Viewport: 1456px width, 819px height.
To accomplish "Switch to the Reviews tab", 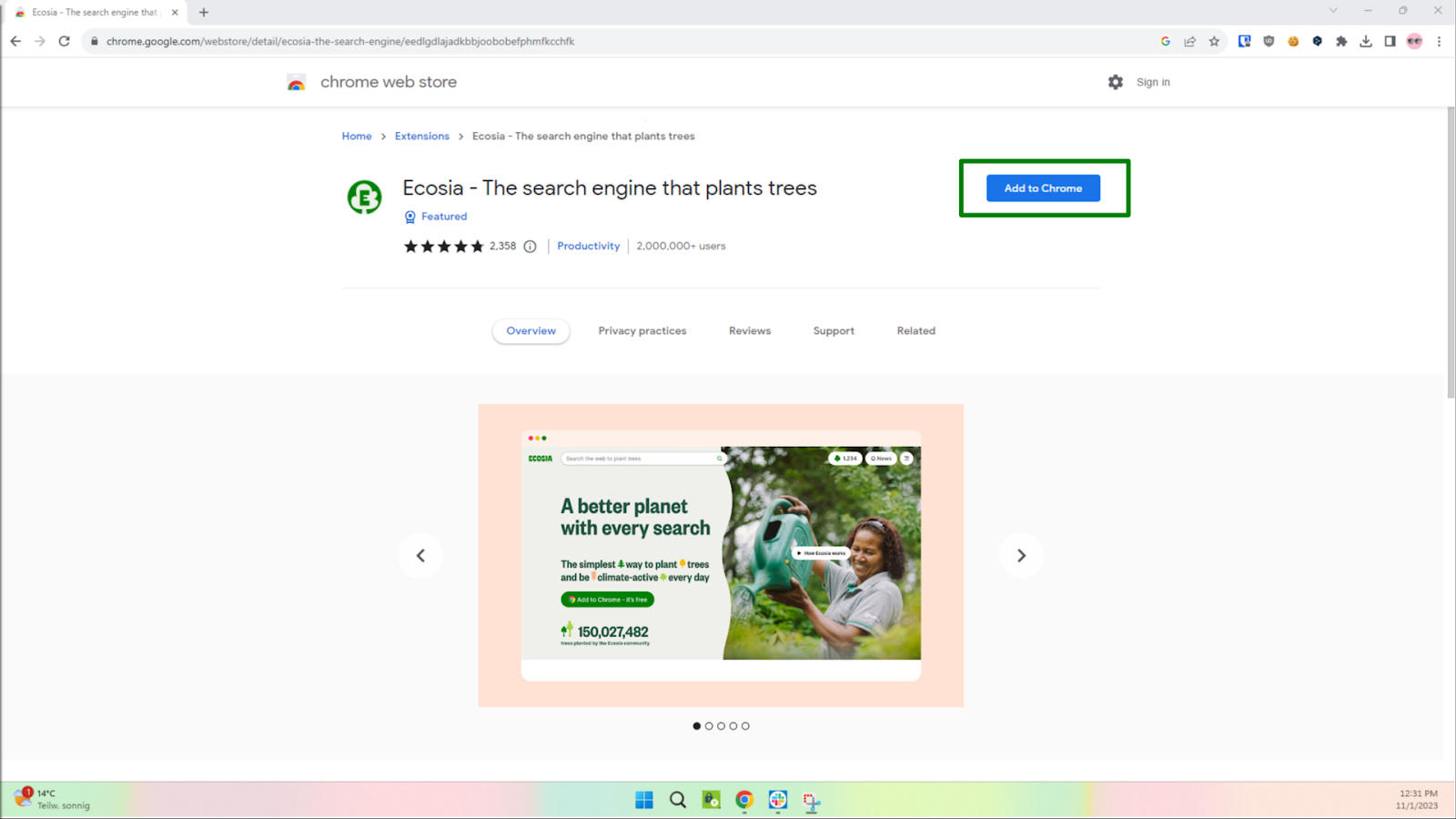I will pos(750,331).
